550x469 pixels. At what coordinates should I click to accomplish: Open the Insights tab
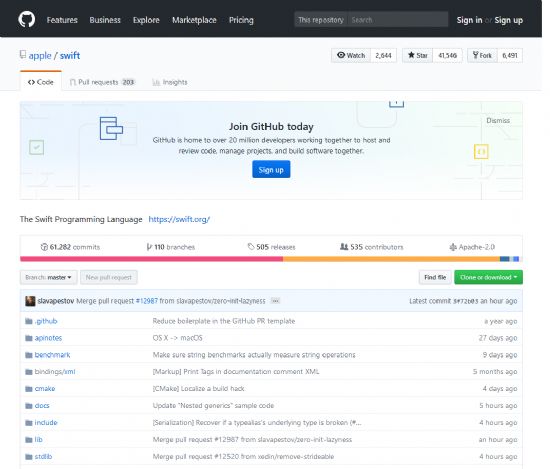tap(170, 82)
